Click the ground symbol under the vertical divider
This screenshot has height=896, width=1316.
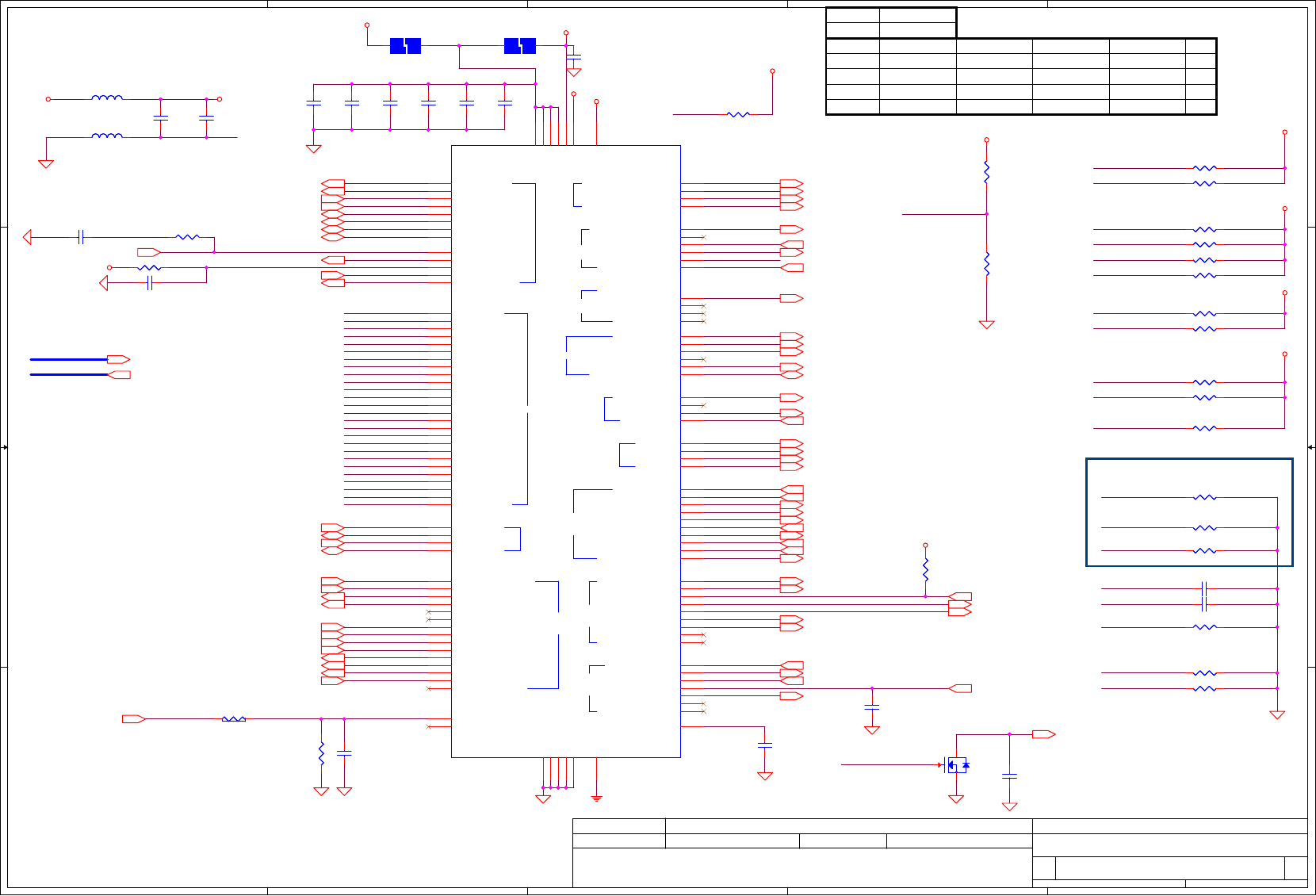pos(986,324)
